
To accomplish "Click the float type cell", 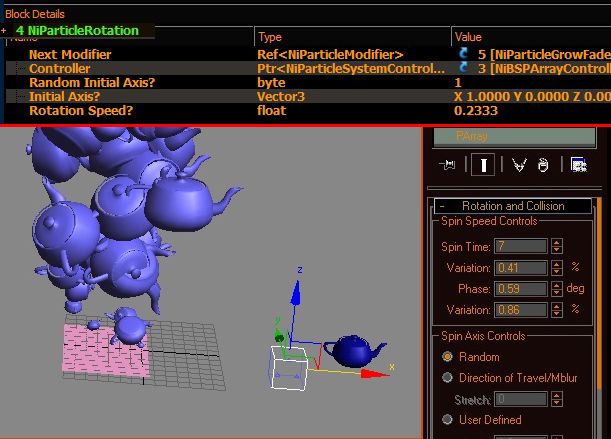I will click(x=272, y=110).
